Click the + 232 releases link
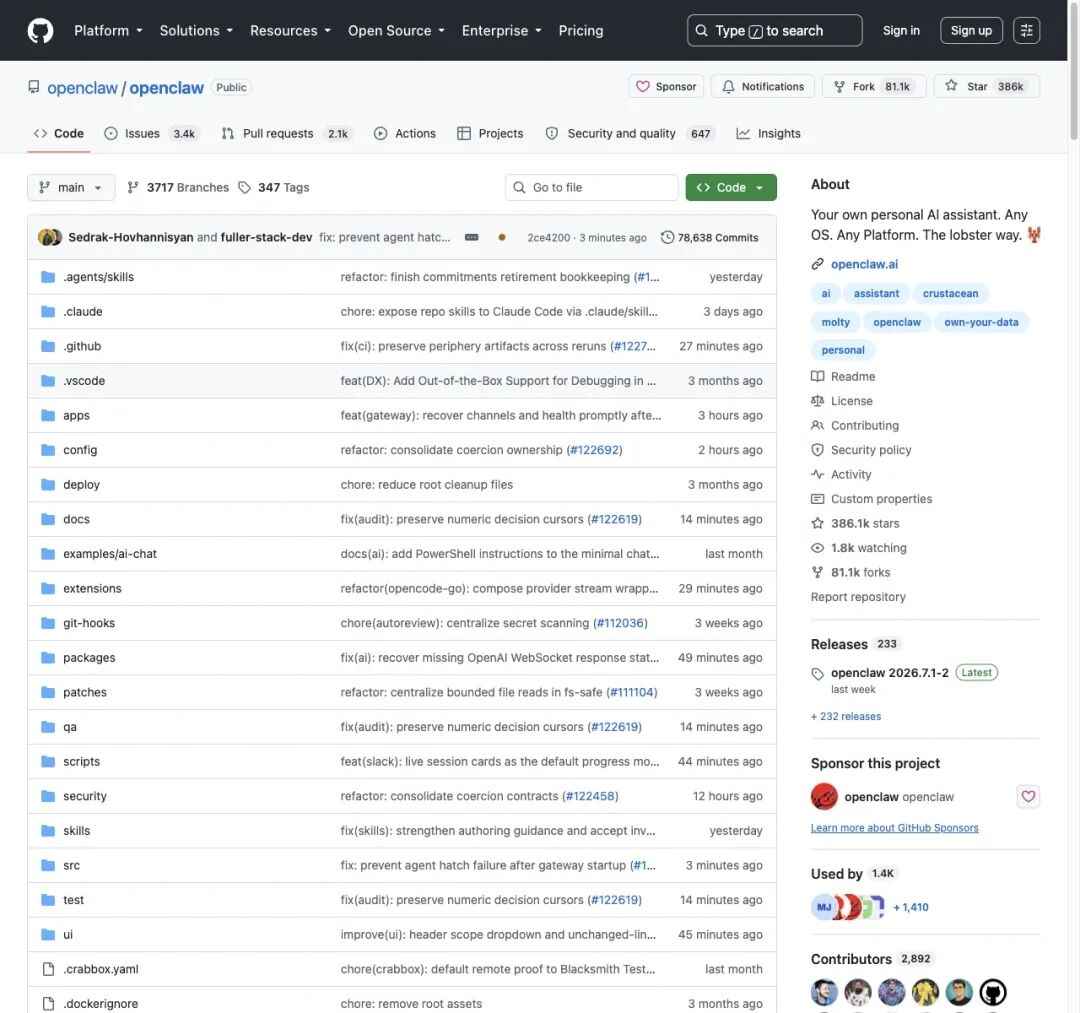The width and height of the screenshot is (1080, 1013). click(846, 716)
